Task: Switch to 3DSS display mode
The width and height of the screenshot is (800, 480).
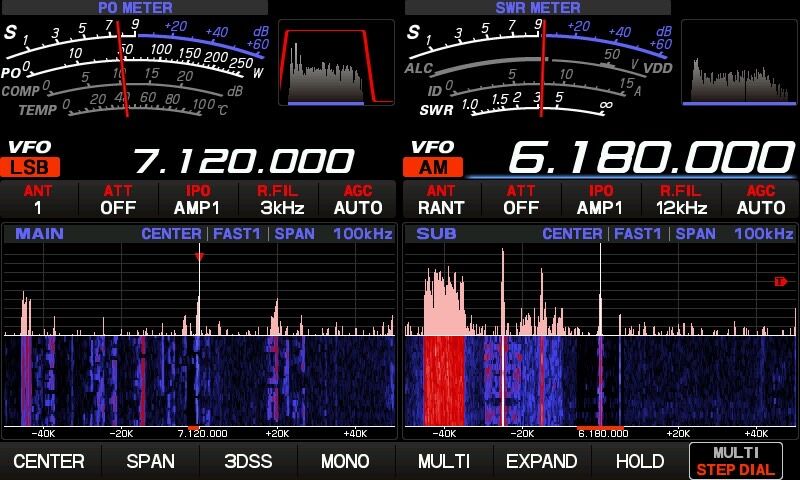Action: pos(248,461)
